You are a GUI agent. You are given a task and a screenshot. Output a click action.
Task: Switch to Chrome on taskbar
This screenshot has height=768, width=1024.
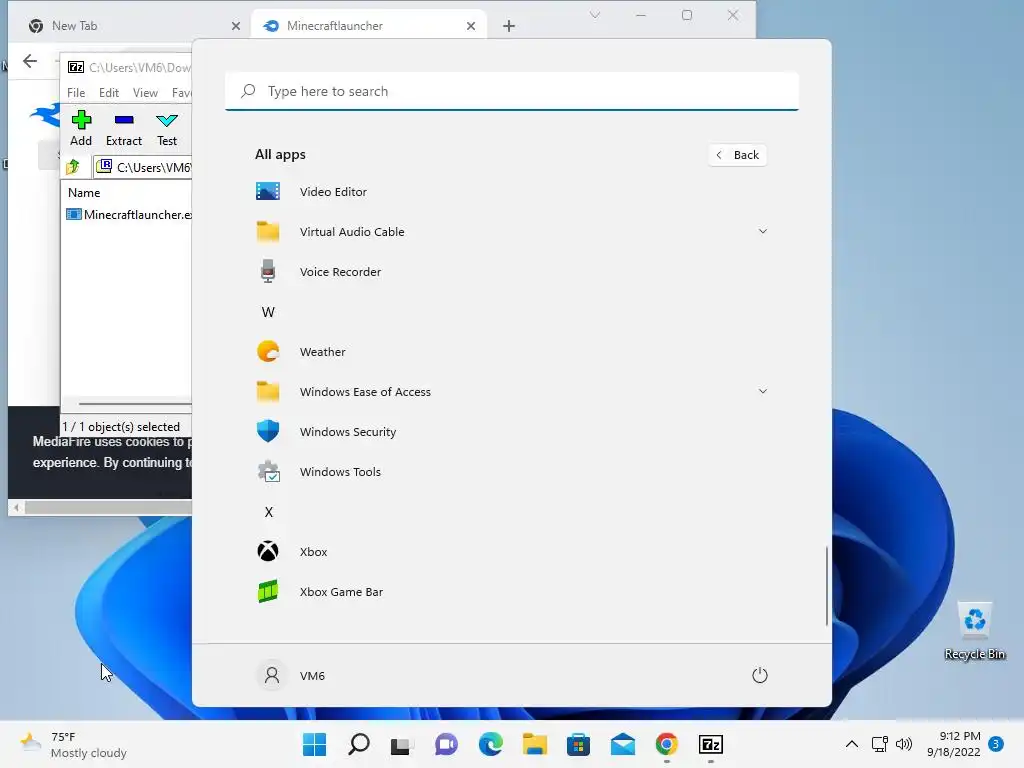pos(667,744)
